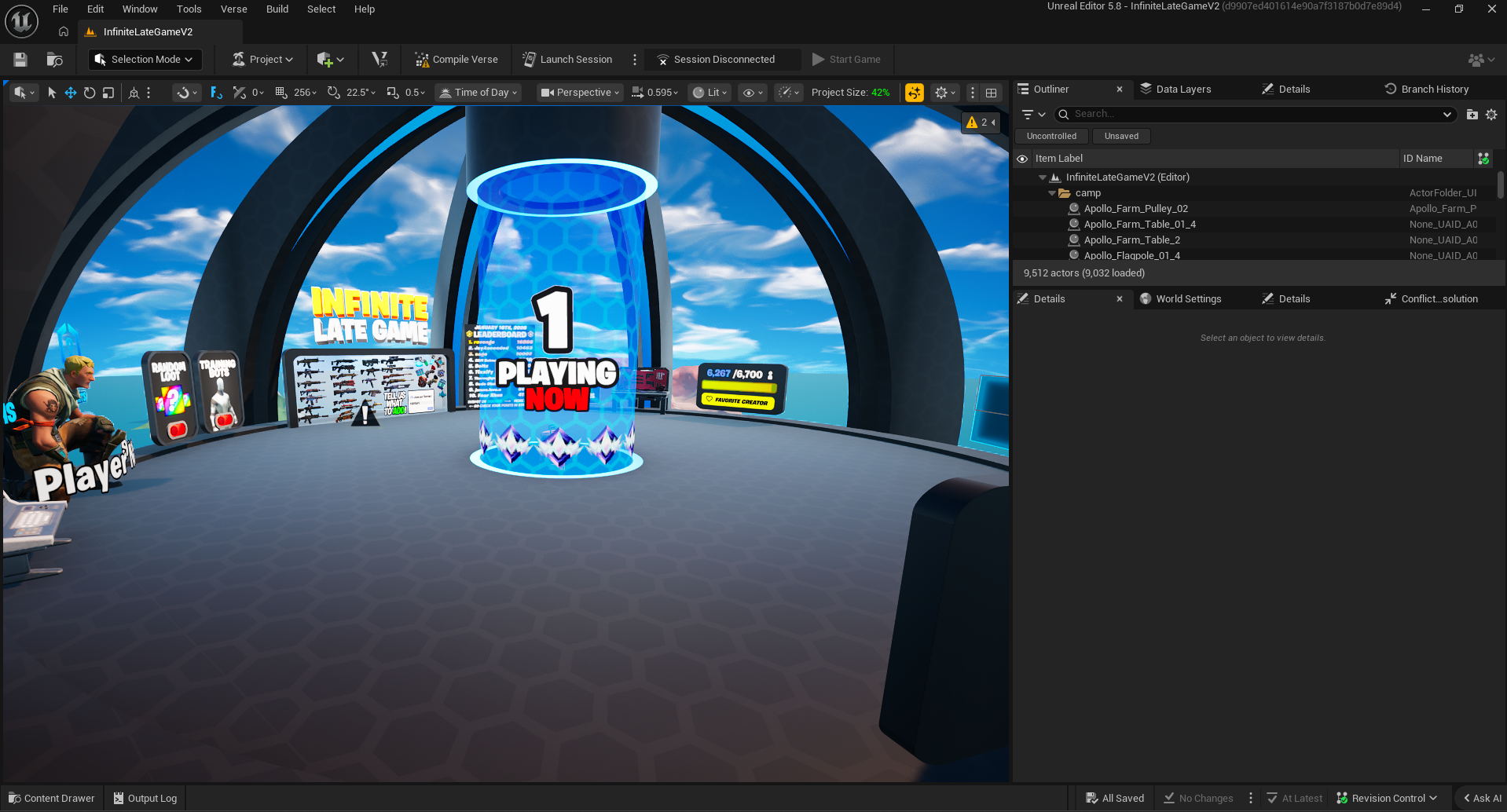The height and width of the screenshot is (812, 1507).
Task: Open the Tools menu
Action: tap(189, 9)
